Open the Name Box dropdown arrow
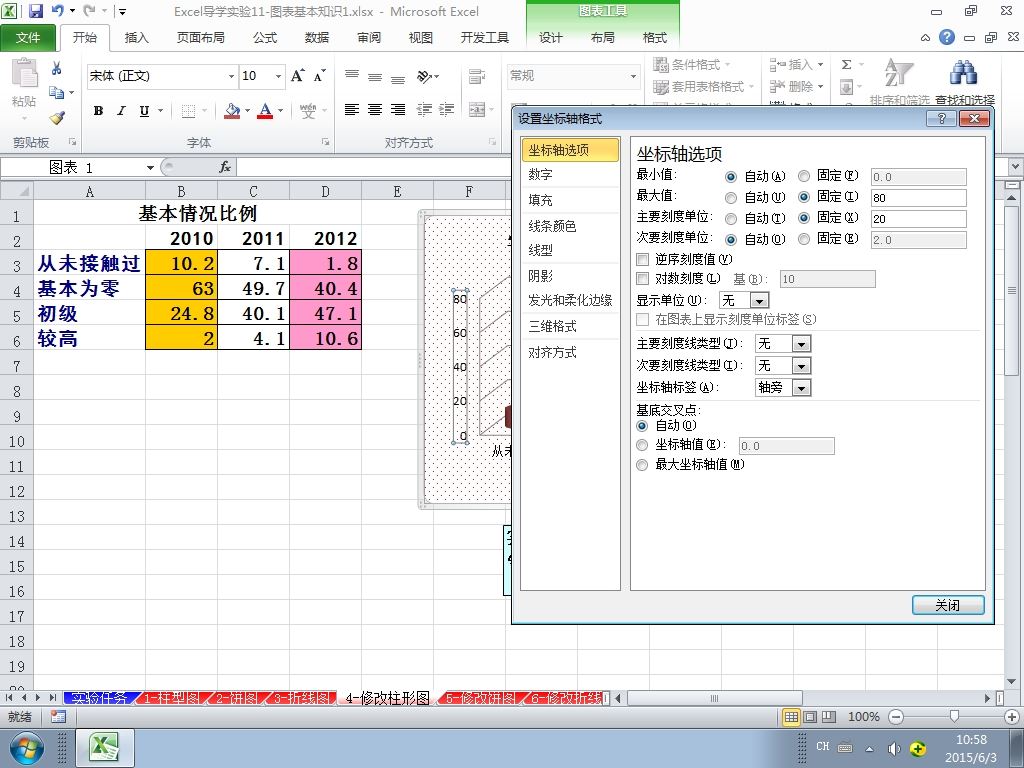1024x768 pixels. pyautogui.click(x=150, y=168)
